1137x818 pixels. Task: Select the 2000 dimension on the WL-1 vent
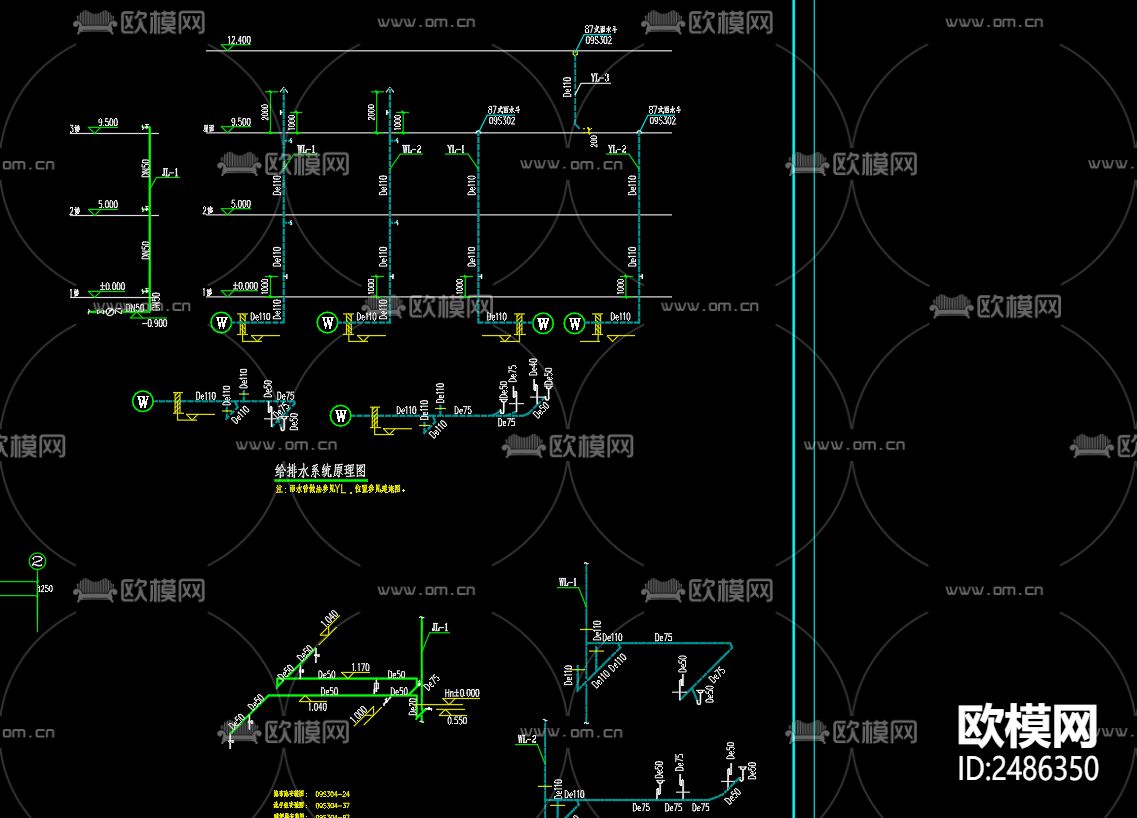(x=265, y=112)
